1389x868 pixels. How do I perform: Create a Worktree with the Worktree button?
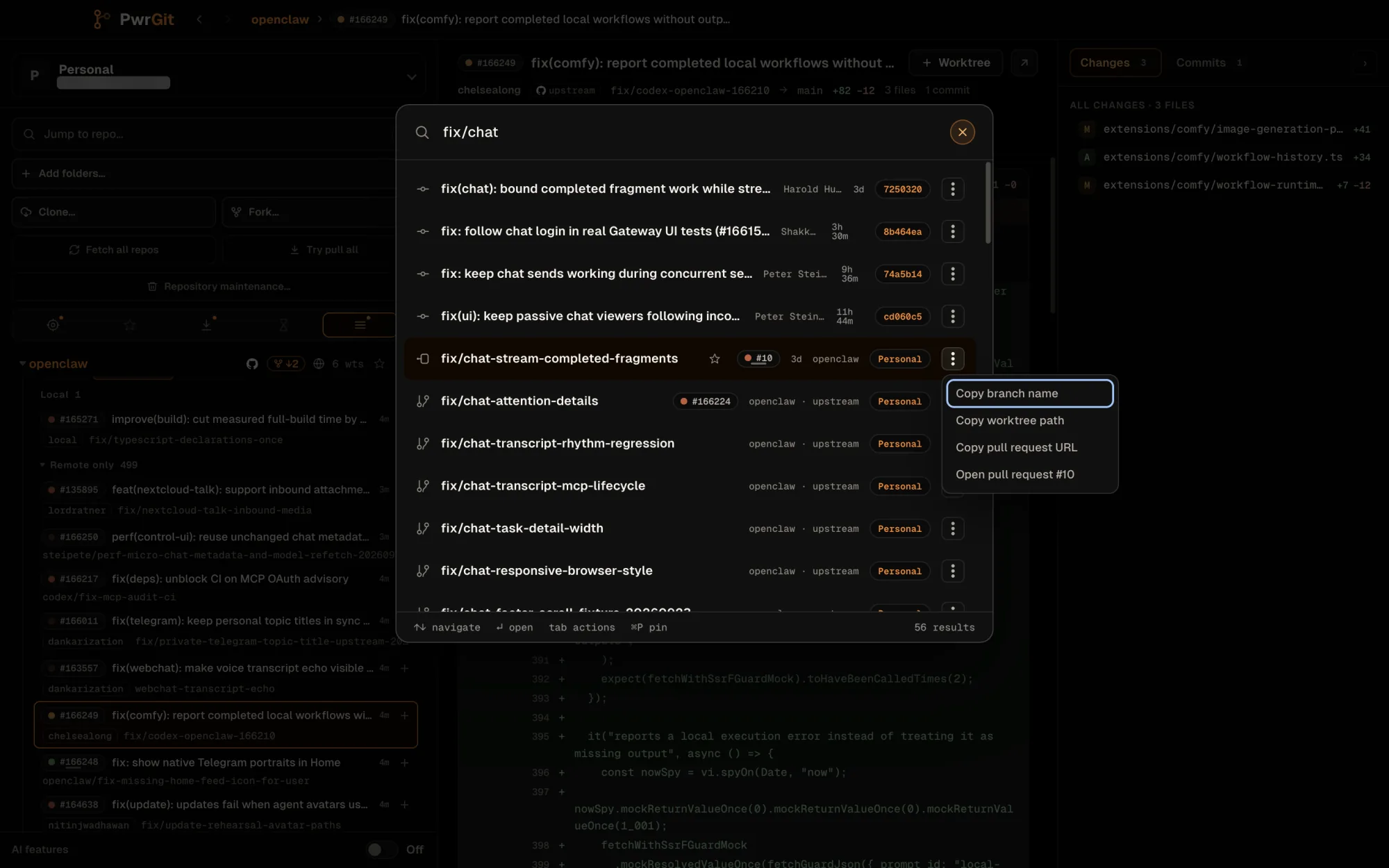956,62
